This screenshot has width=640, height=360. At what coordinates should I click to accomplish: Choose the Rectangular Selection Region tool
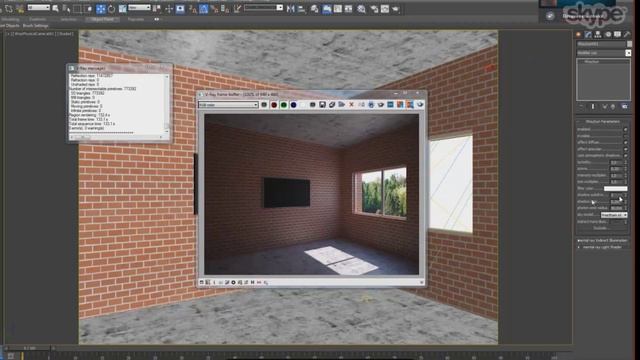78,9
